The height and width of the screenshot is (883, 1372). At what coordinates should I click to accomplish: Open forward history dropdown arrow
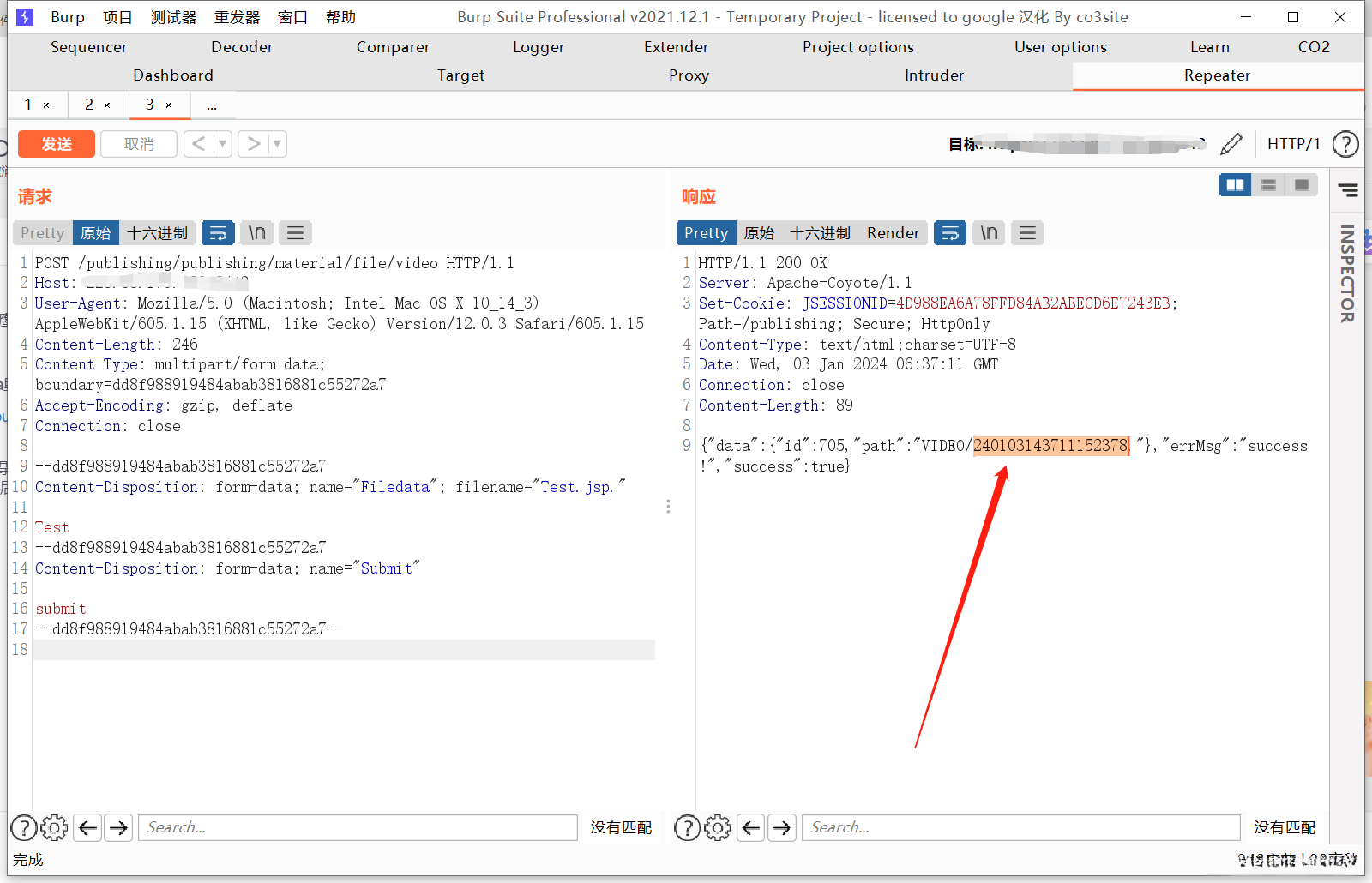(x=277, y=144)
